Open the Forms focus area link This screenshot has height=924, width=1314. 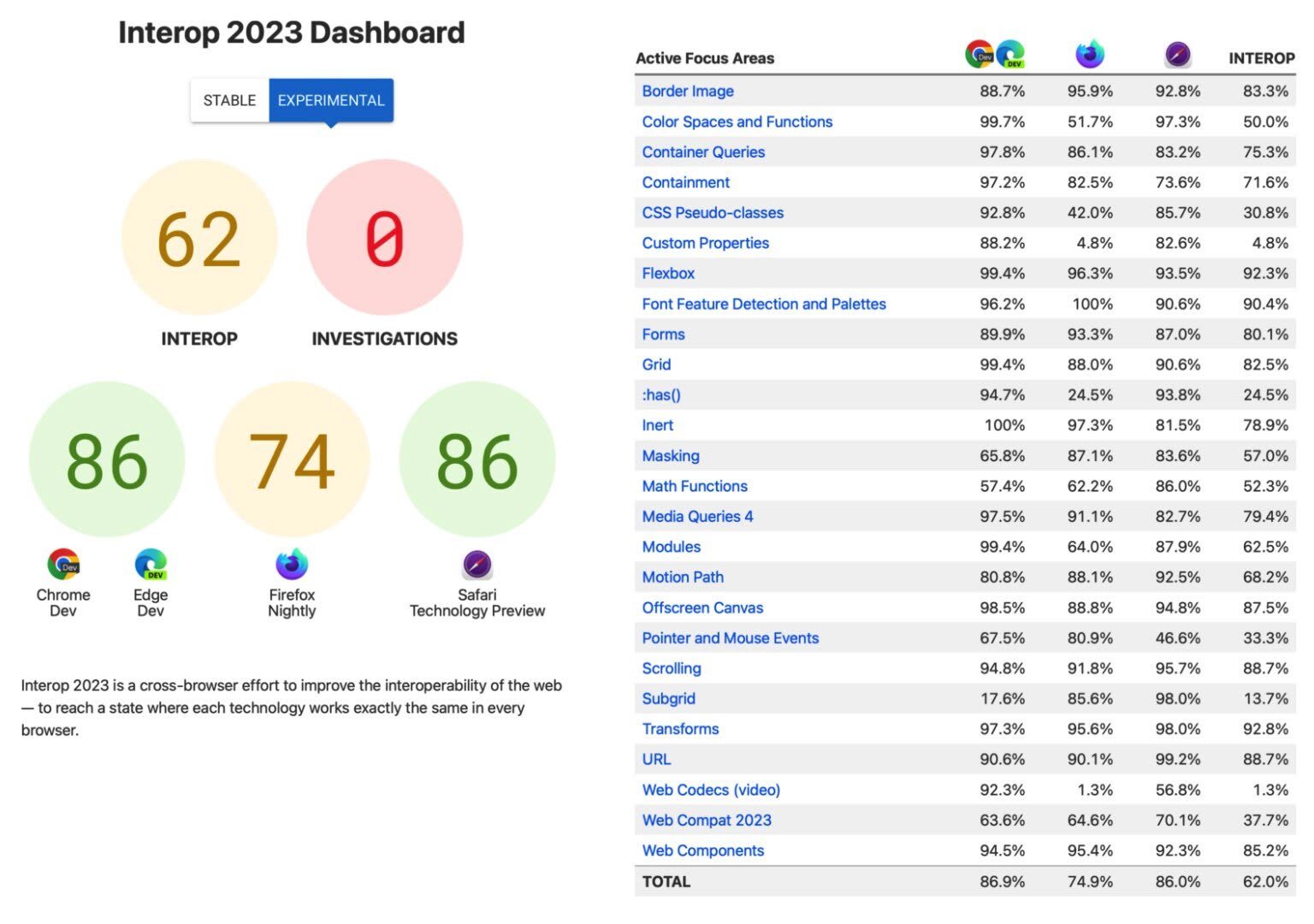coord(663,334)
